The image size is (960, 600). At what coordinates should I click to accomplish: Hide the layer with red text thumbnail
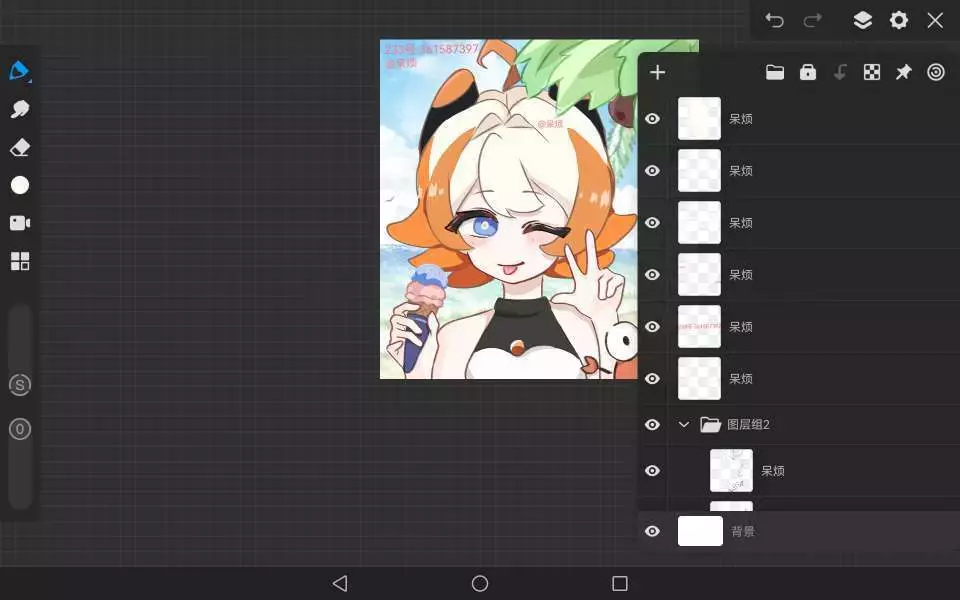[x=653, y=326]
